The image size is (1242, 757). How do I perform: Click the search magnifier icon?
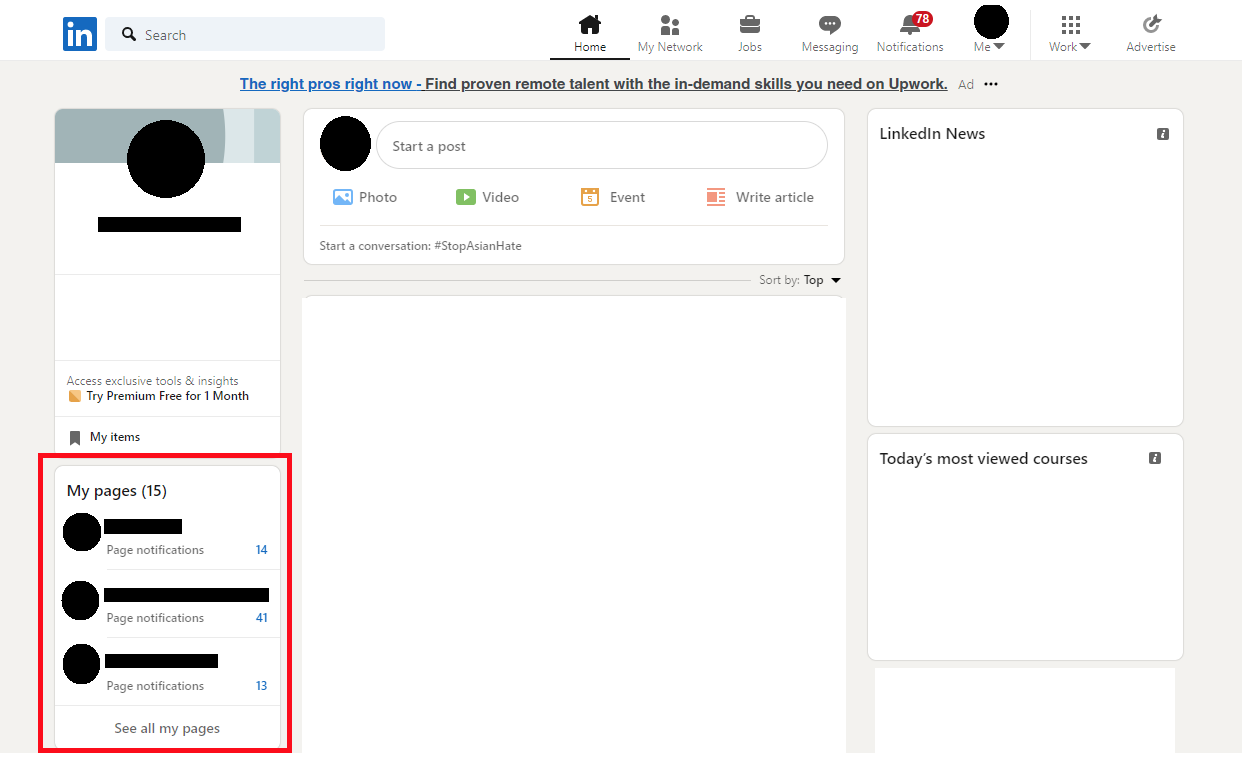pos(129,34)
